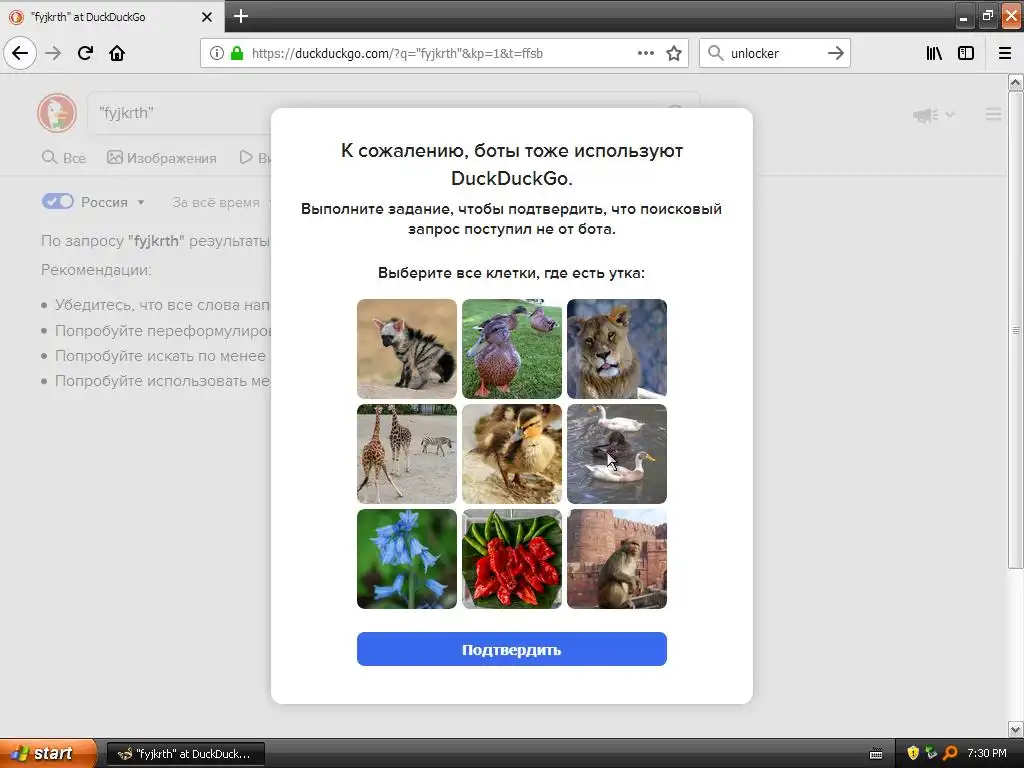
Task: Select the red peppers image
Action: 511,559
